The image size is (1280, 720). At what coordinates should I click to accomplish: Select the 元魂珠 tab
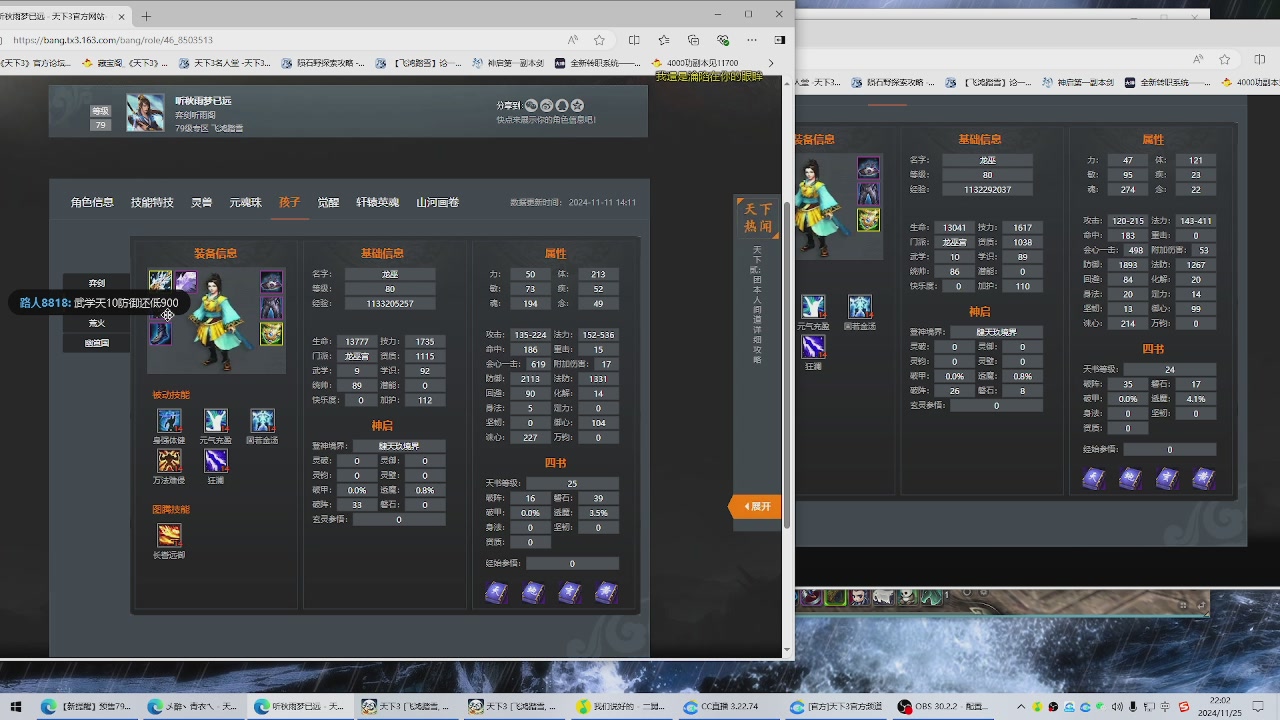245,202
